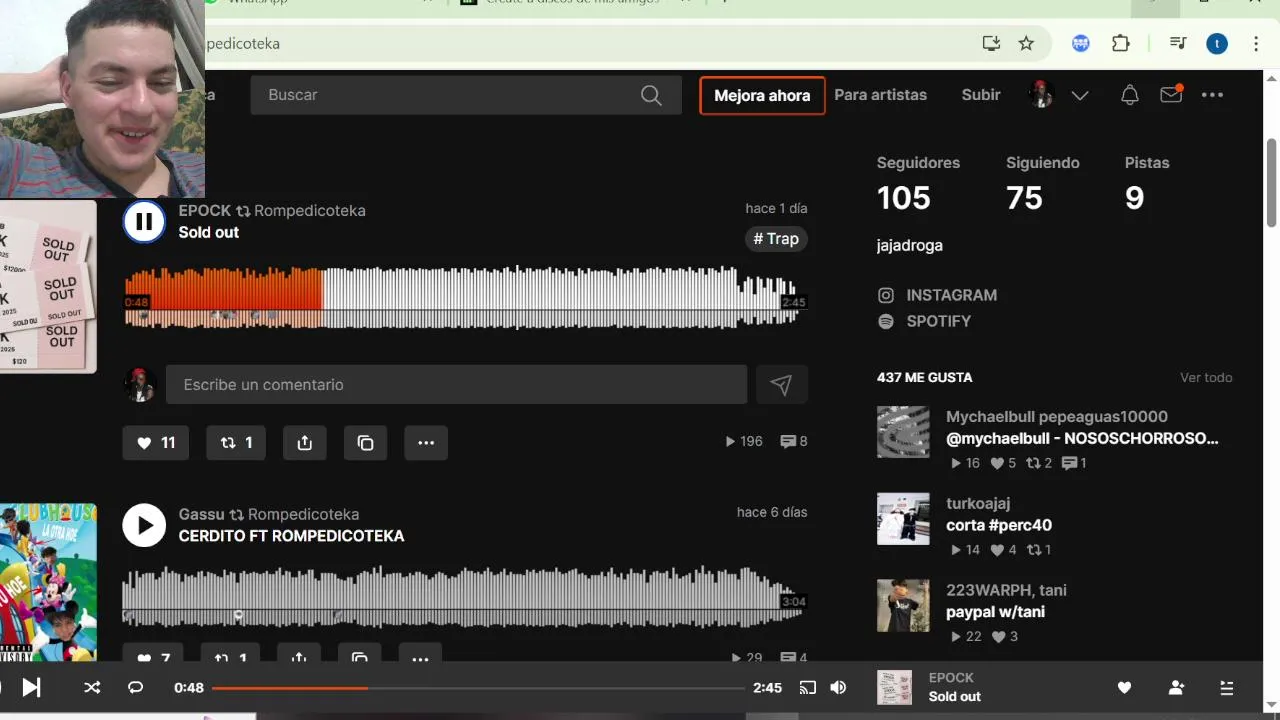
Task: Open the play queue list
Action: 1227,687
